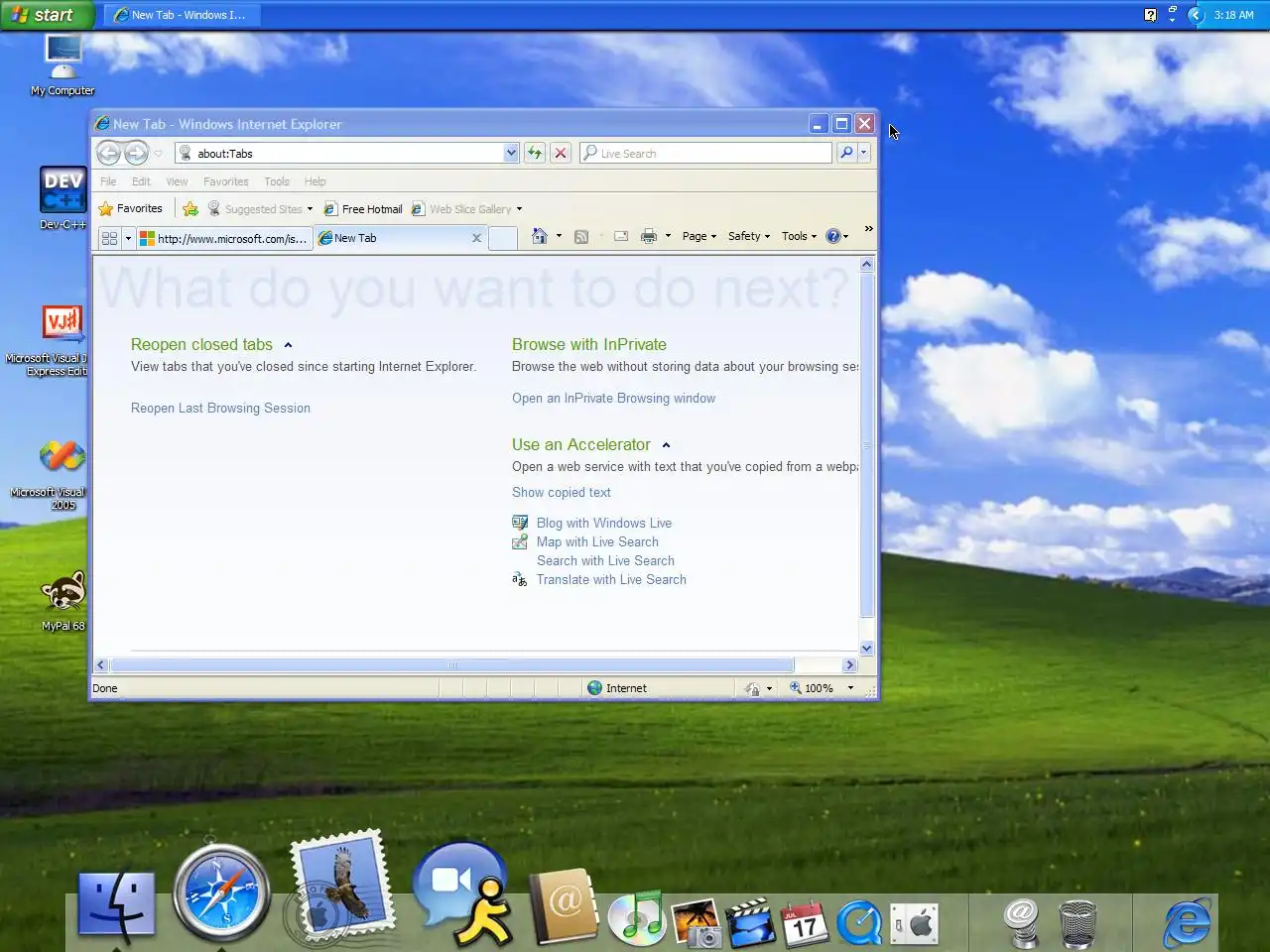Switch to the microsoft.com tab
Image resolution: width=1270 pixels, height=952 pixels.
point(224,238)
